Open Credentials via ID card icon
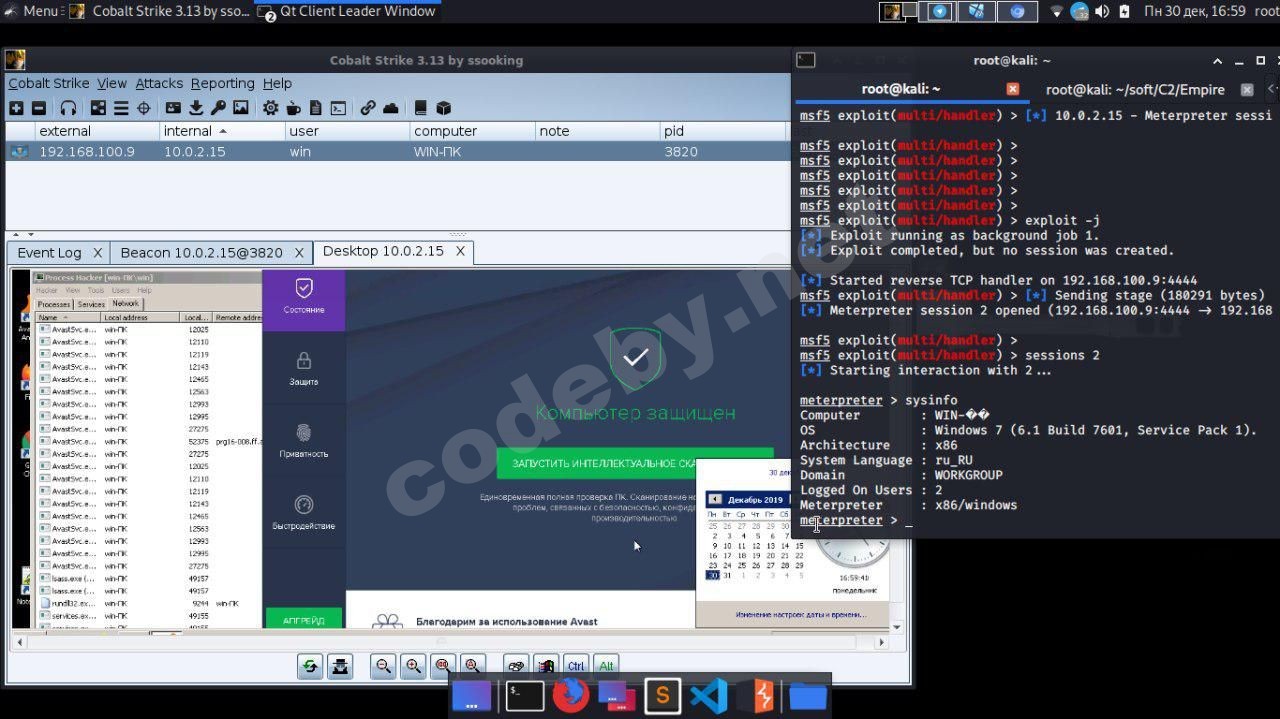The width and height of the screenshot is (1280, 719). click(173, 108)
